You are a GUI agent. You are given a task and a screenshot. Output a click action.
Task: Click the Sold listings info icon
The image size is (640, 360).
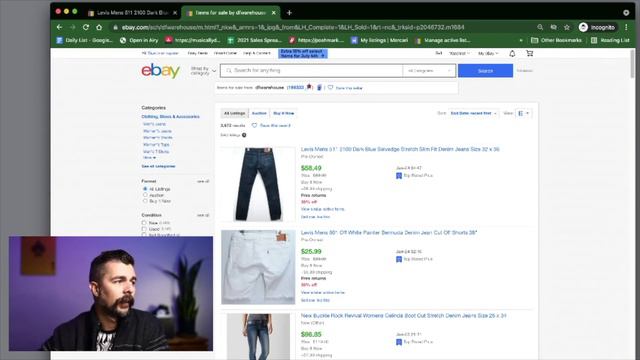[244, 135]
